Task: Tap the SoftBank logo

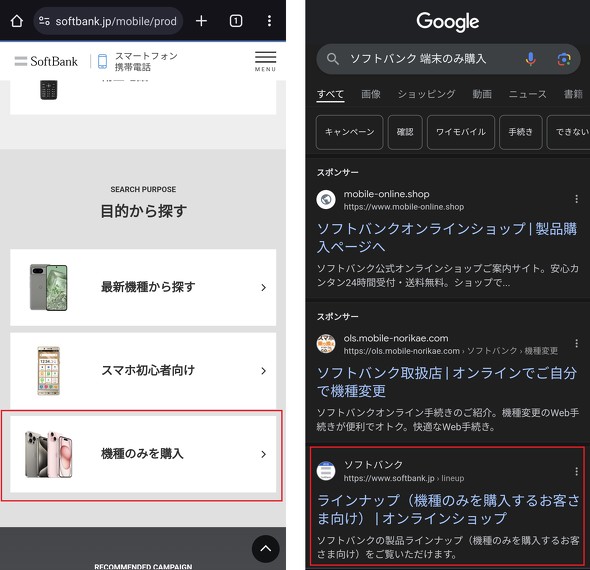Action: 46,61
